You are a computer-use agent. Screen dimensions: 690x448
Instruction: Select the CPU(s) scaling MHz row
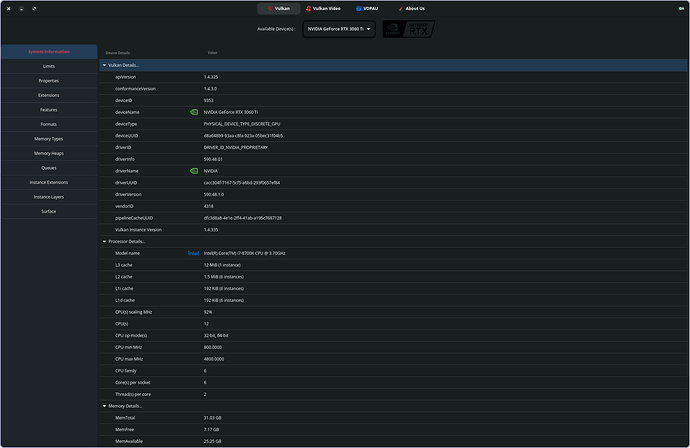(x=393, y=312)
